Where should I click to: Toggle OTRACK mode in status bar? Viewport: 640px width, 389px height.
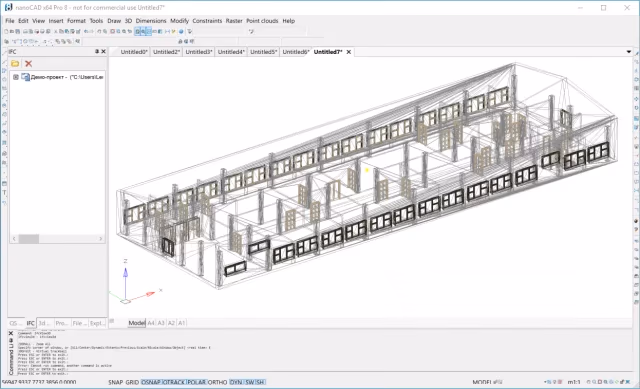click(x=174, y=382)
